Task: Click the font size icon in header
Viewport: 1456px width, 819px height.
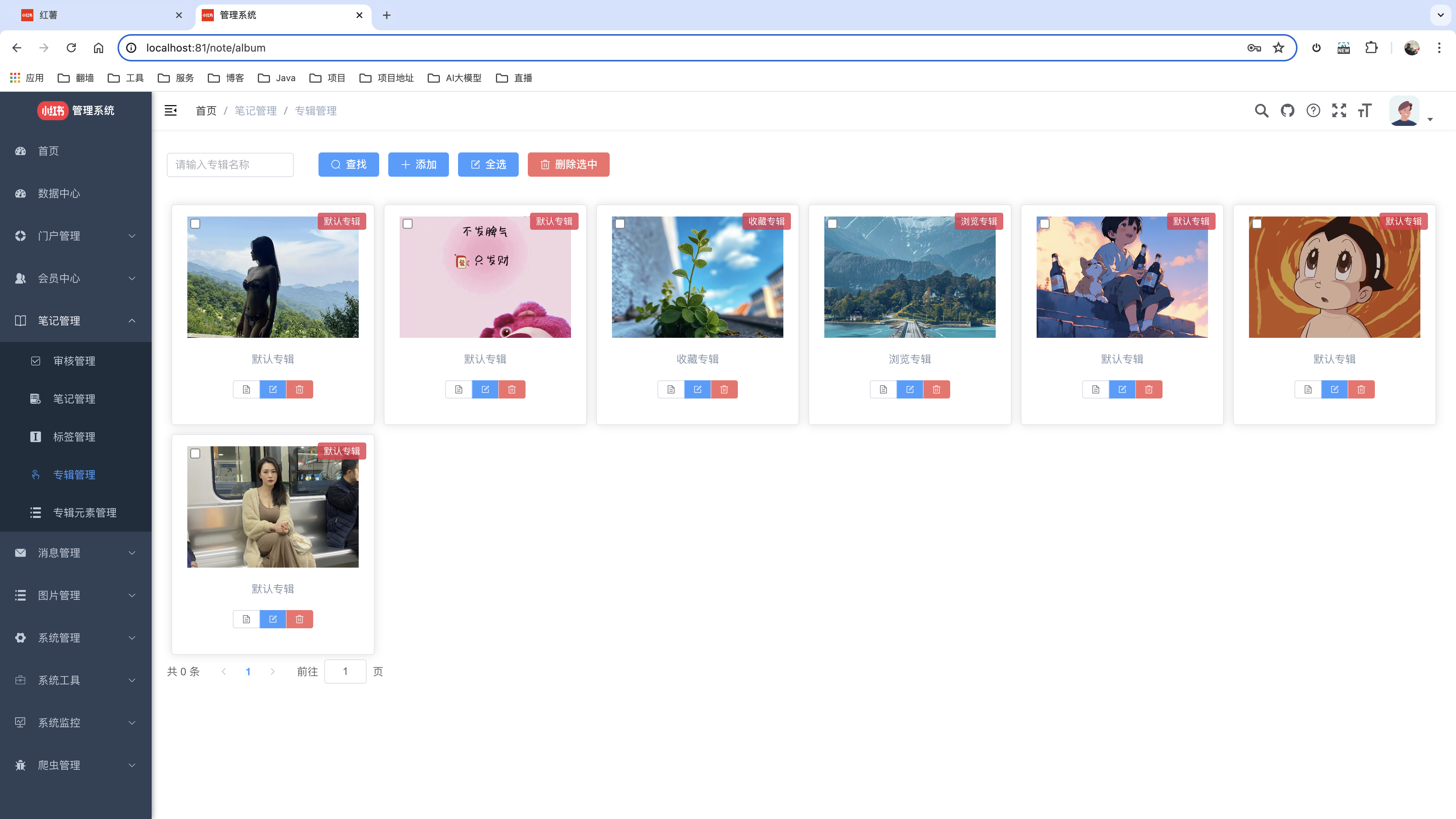Action: click(1365, 111)
